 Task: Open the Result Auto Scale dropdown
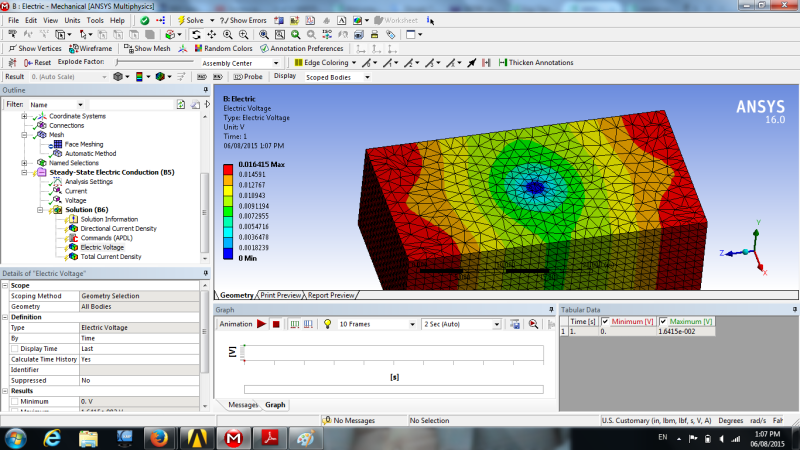click(x=104, y=77)
